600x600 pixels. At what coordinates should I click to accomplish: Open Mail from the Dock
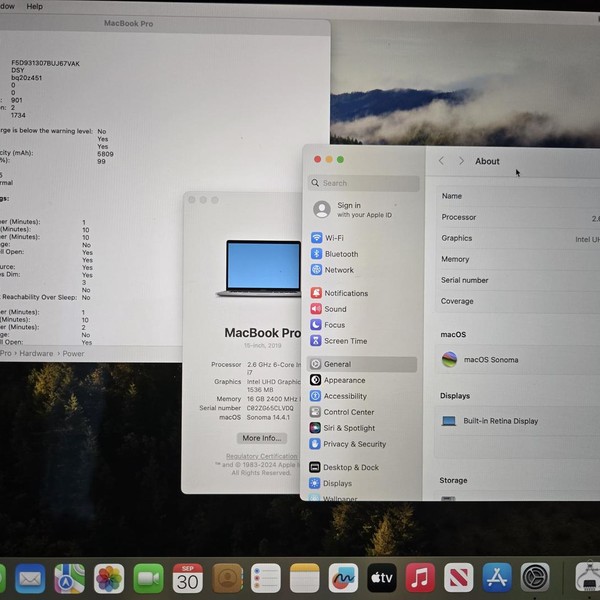(30, 578)
